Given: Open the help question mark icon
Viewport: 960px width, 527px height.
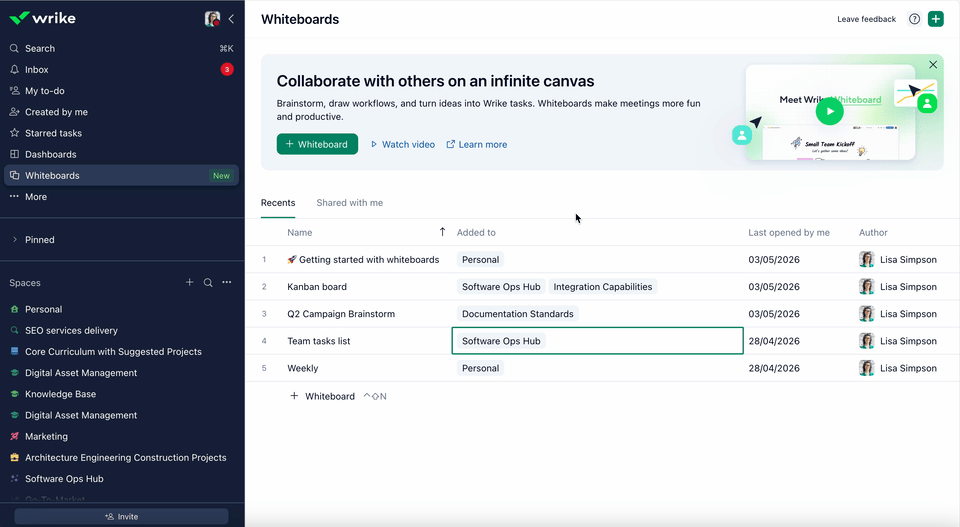Looking at the screenshot, I should [914, 19].
